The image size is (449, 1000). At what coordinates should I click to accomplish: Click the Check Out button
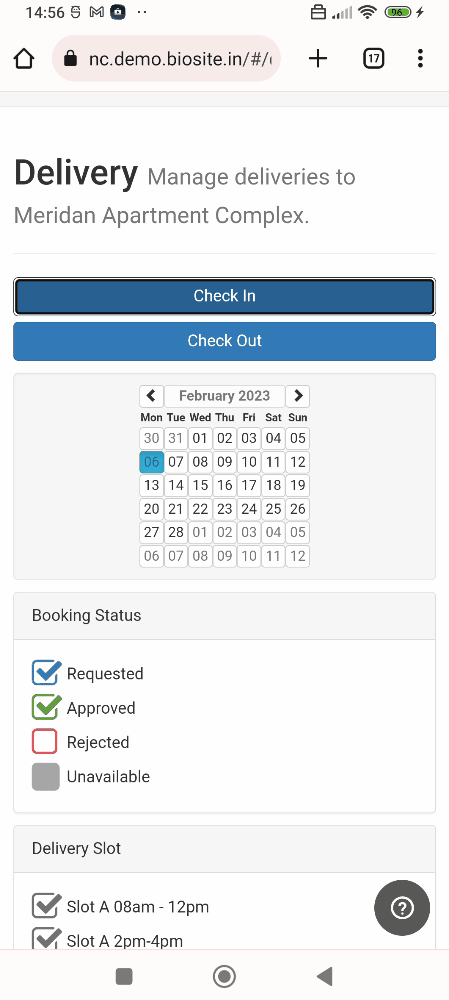click(224, 341)
